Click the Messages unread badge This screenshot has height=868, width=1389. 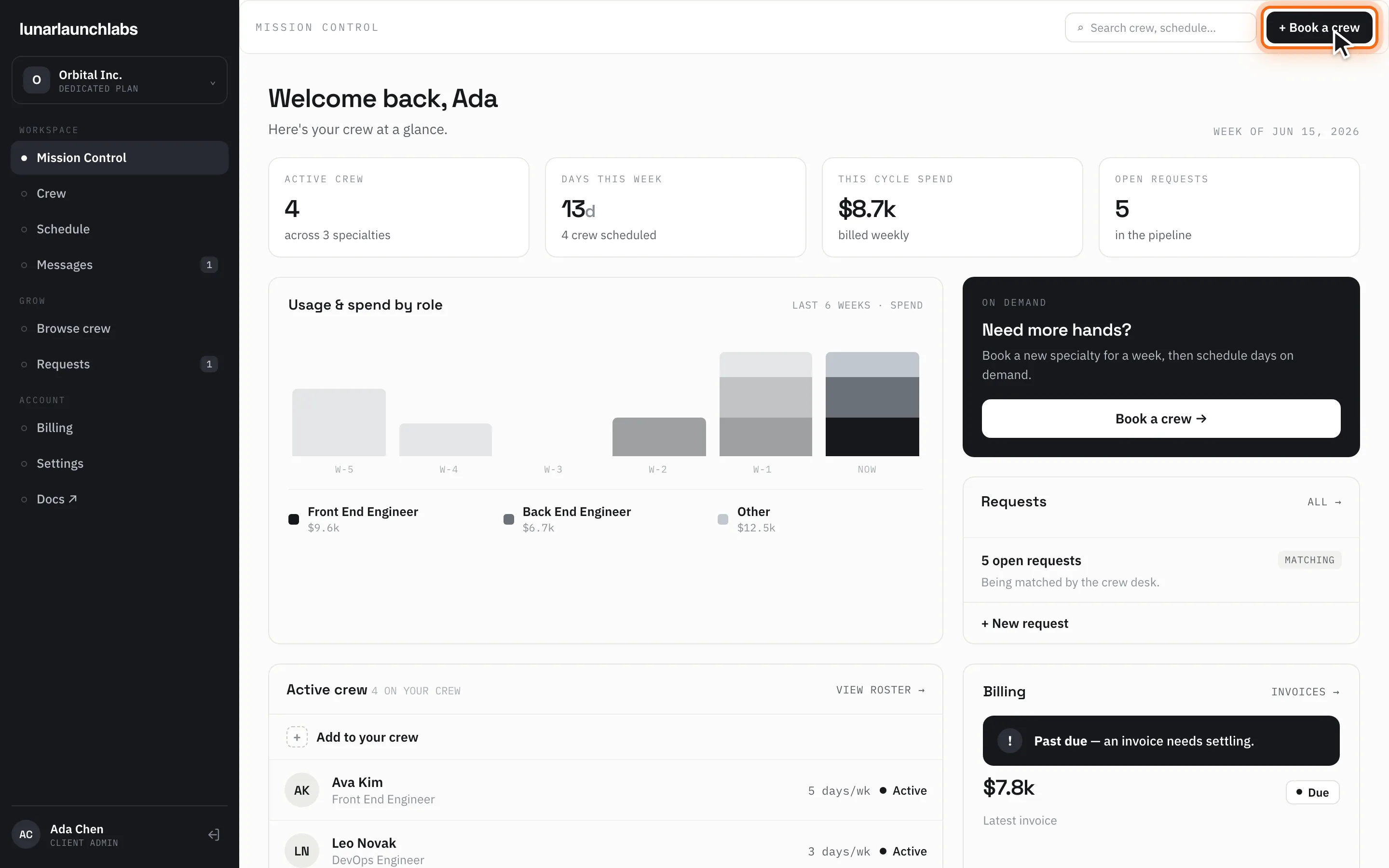point(209,265)
